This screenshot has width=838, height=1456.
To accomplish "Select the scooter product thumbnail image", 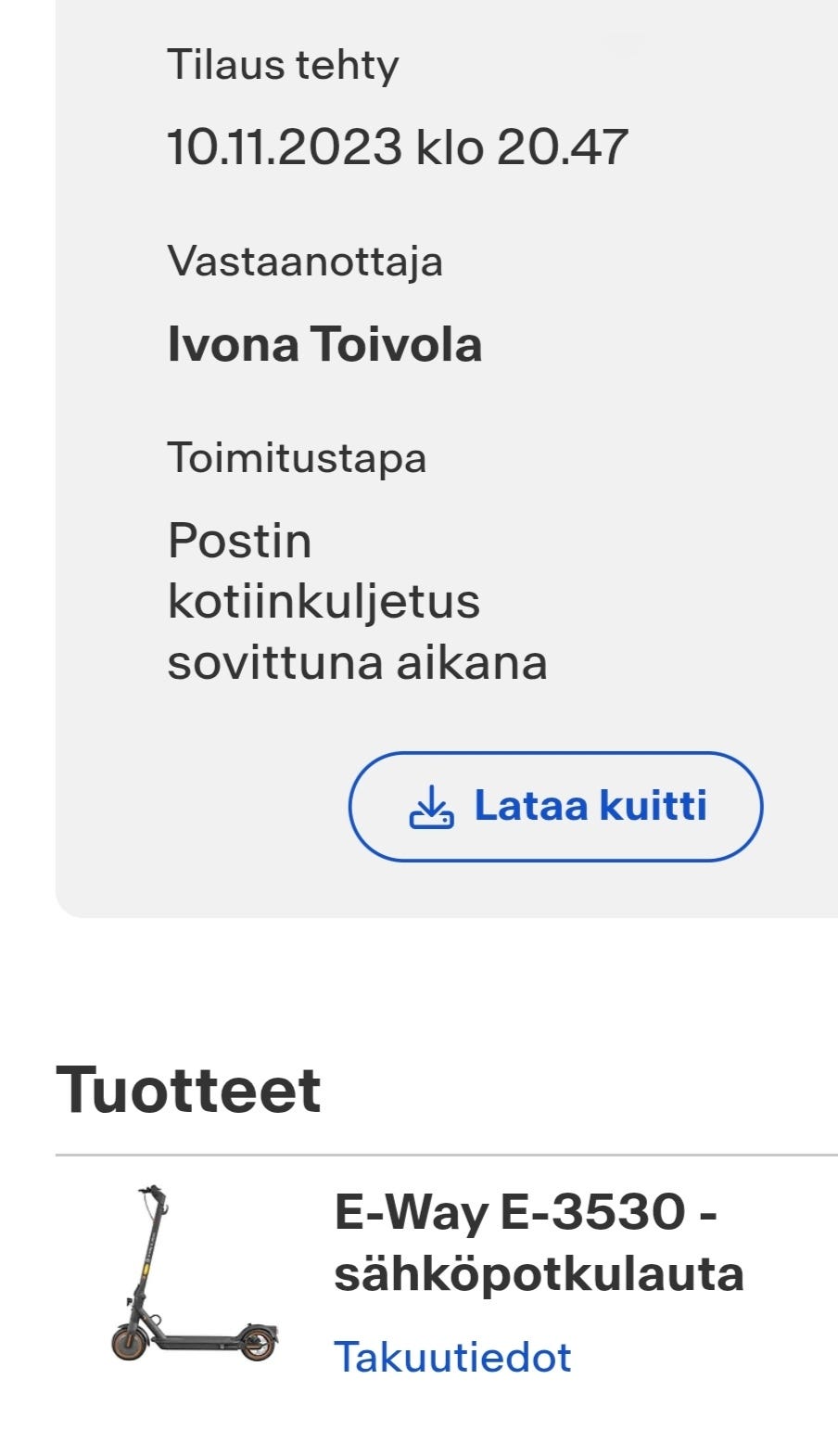I will point(190,1280).
